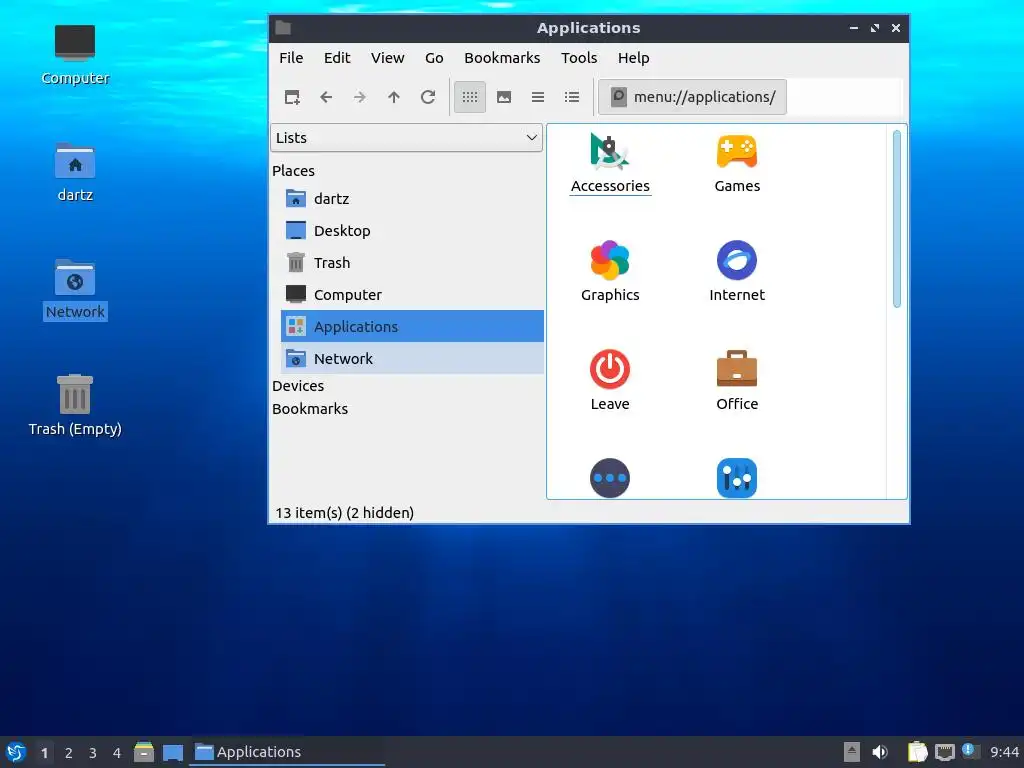Viewport: 1024px width, 768px height.
Task: Open the clipboard manager tray icon
Action: pyautogui.click(x=918, y=752)
